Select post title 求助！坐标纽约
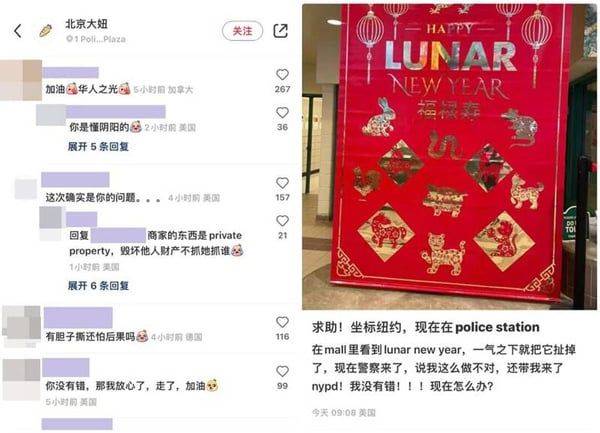Screen dimensions: 600x433 click(426, 327)
